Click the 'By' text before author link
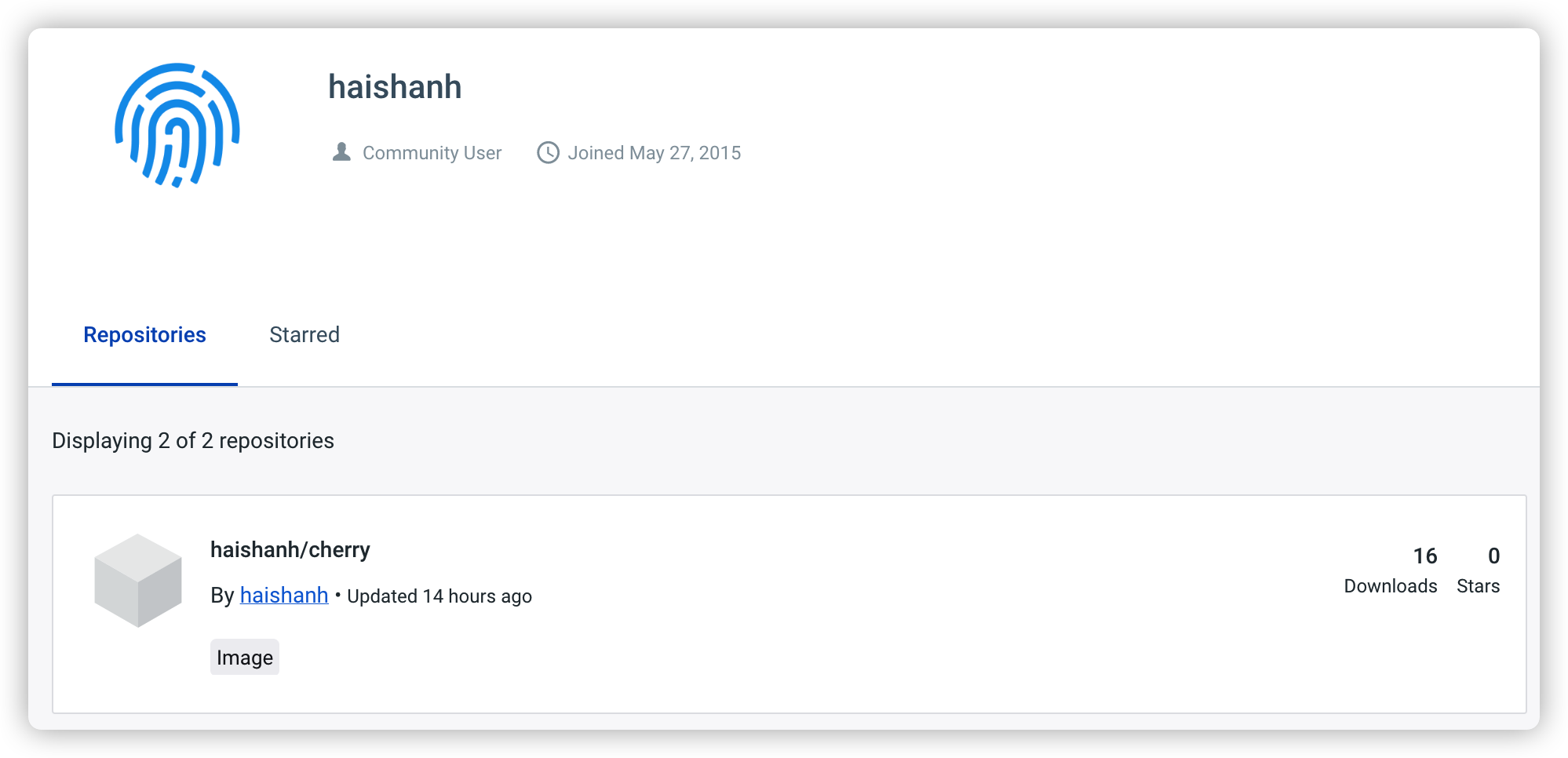The width and height of the screenshot is (1568, 758). (x=222, y=596)
